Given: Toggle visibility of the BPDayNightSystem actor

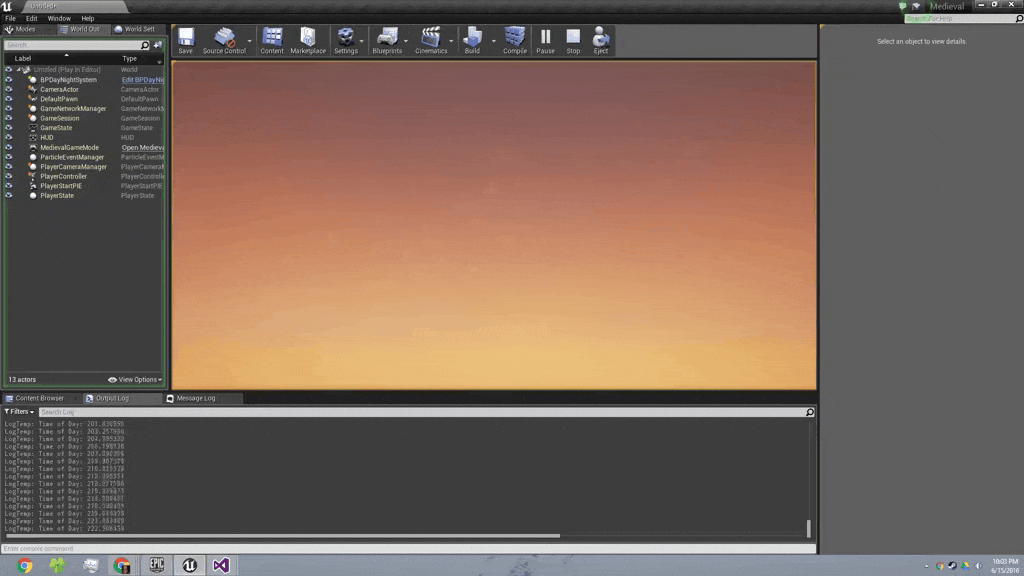Looking at the screenshot, I should [x=9, y=79].
